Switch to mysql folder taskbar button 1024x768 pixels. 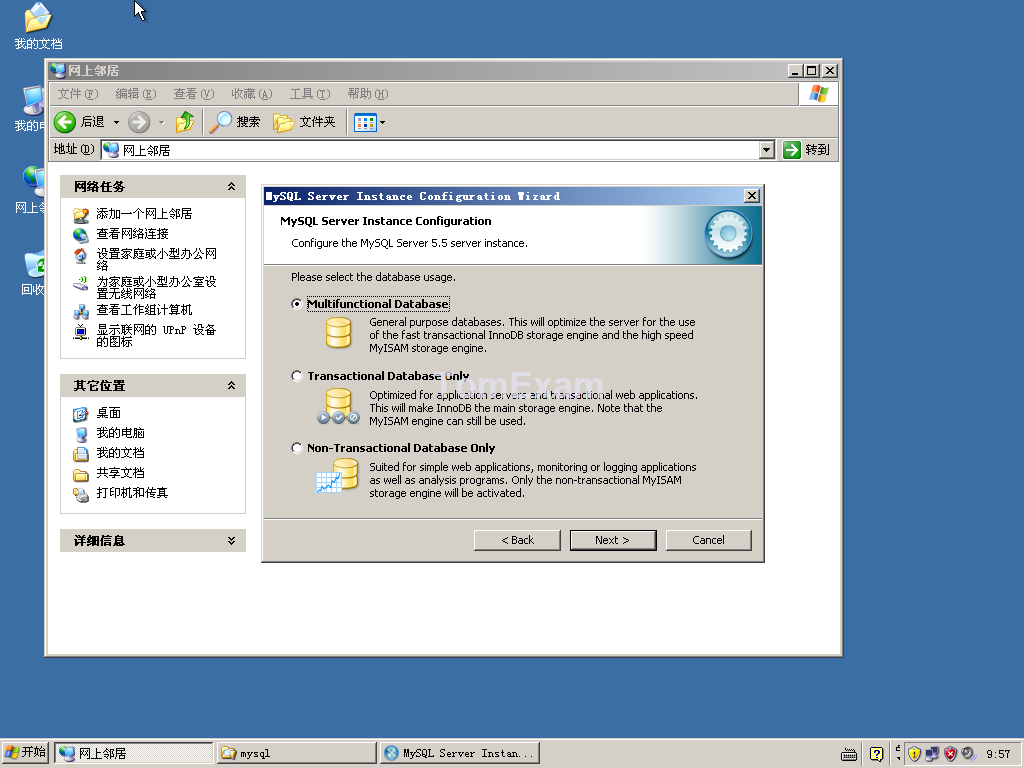point(296,753)
